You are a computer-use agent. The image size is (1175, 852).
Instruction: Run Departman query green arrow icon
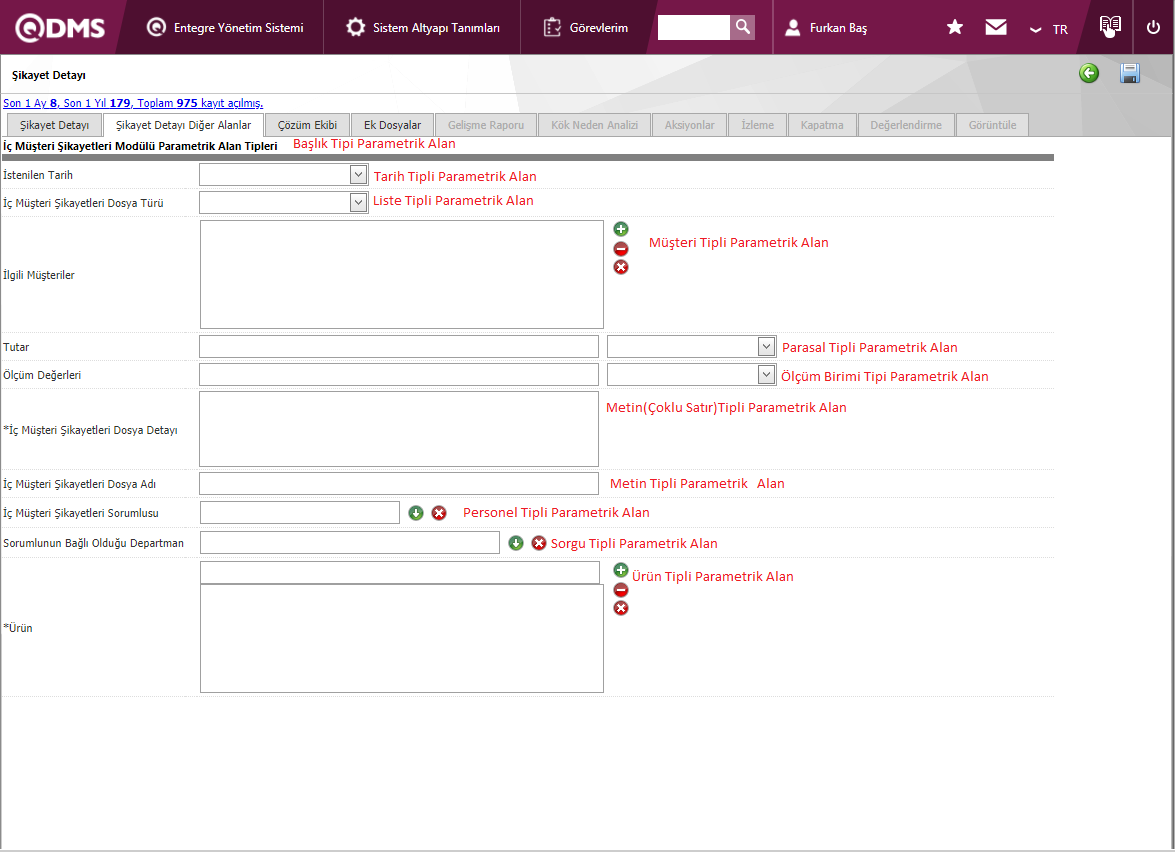516,543
